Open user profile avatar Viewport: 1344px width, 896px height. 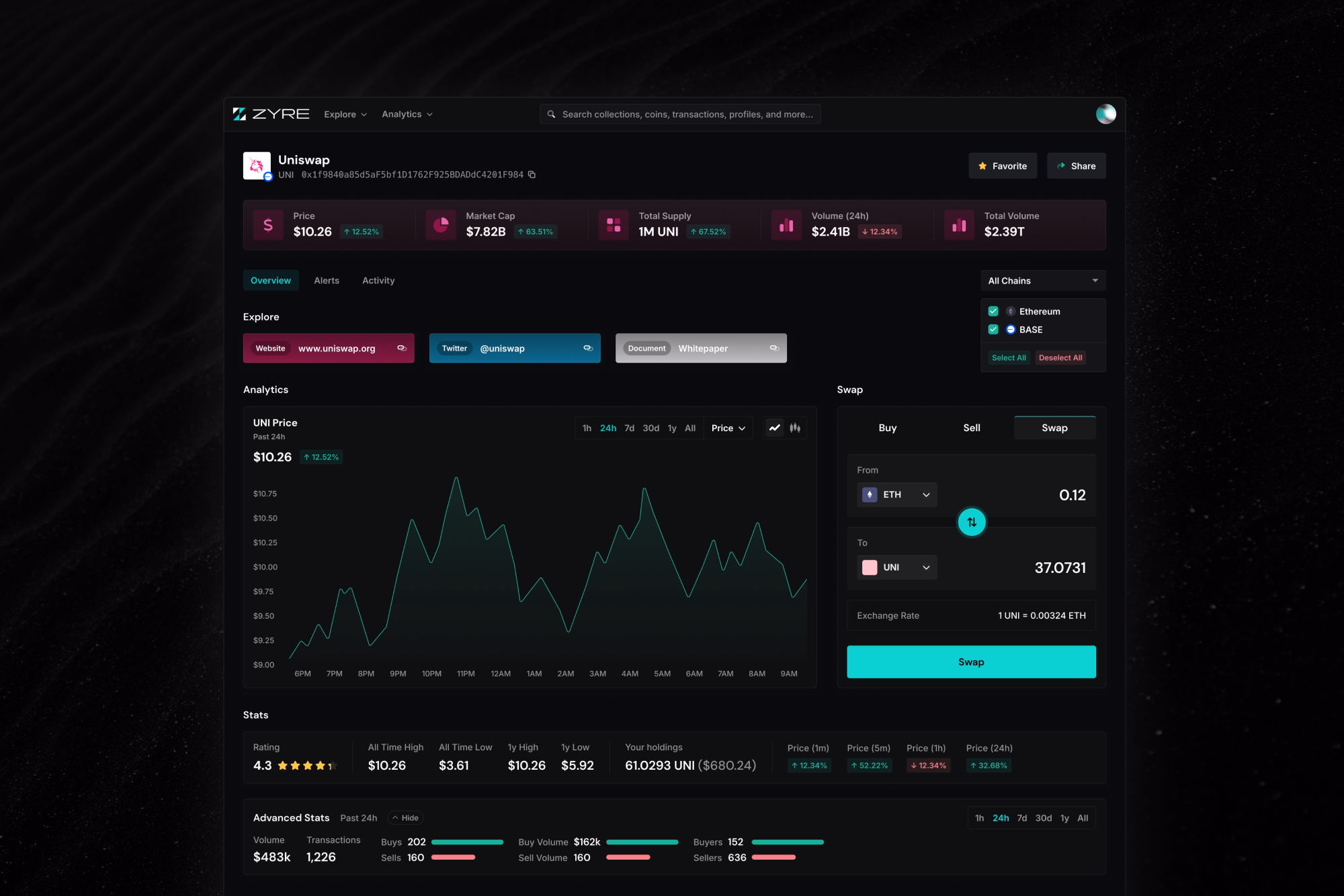coord(1105,114)
